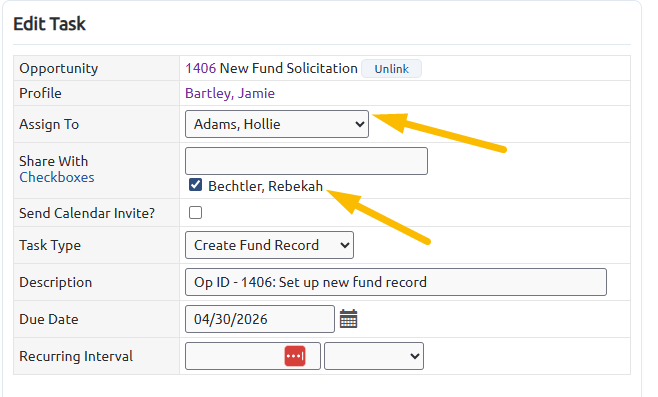Open the Recurring Interval unit dropdown
Image resolution: width=658 pixels, height=397 pixels.
[x=374, y=356]
